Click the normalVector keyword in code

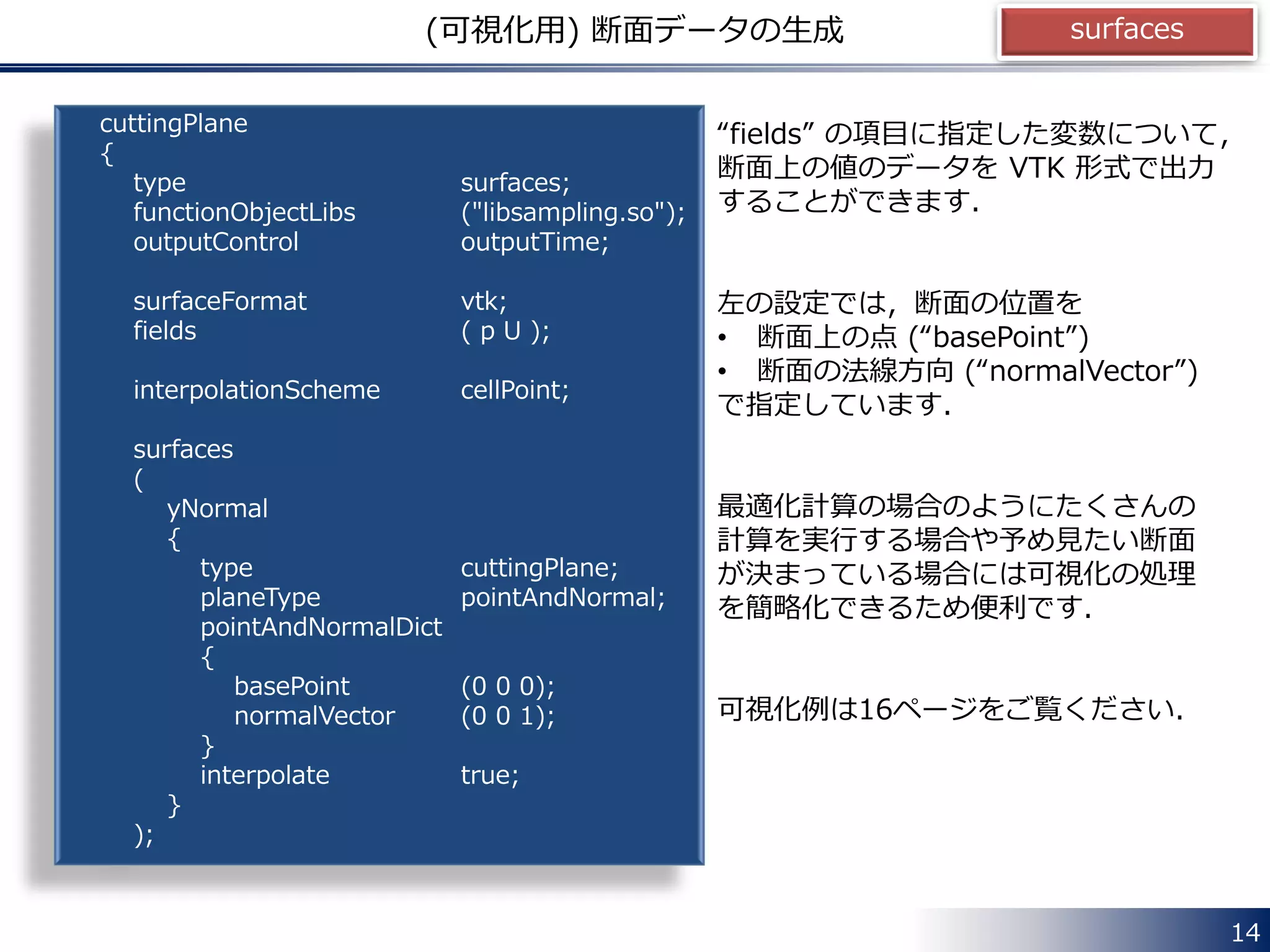314,716
